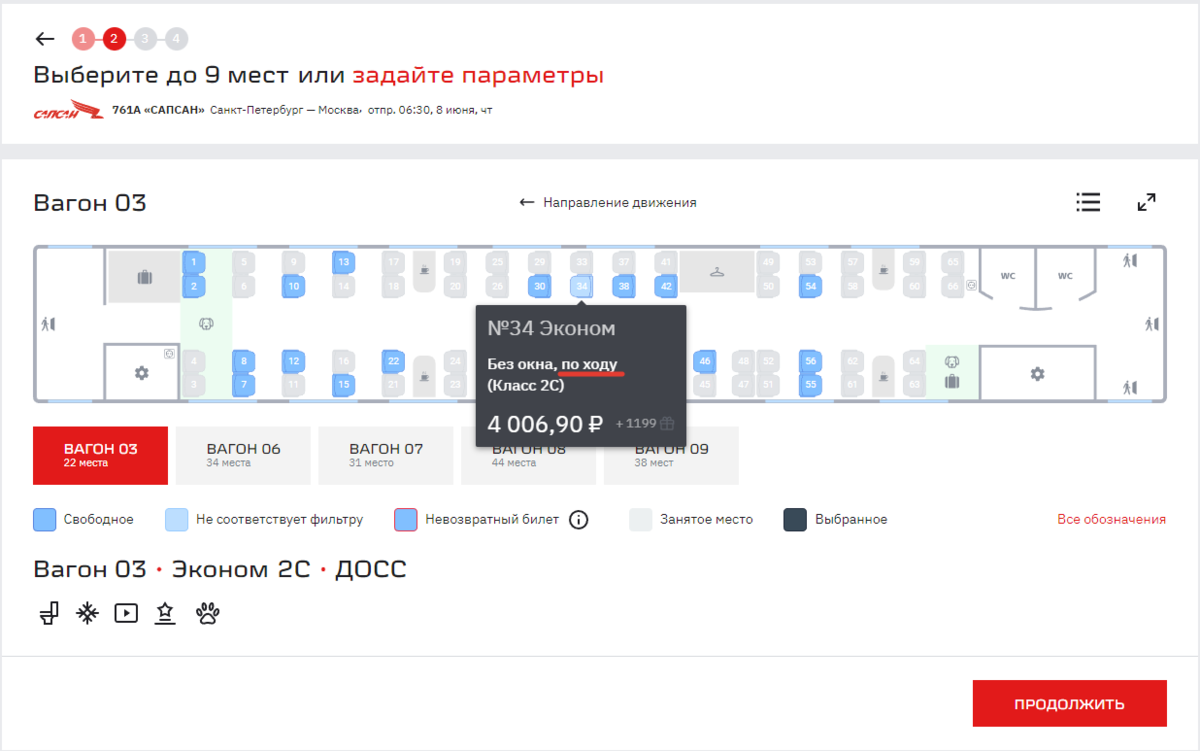Open Все обозначения legend link
The width and height of the screenshot is (1200, 751).
point(1110,519)
